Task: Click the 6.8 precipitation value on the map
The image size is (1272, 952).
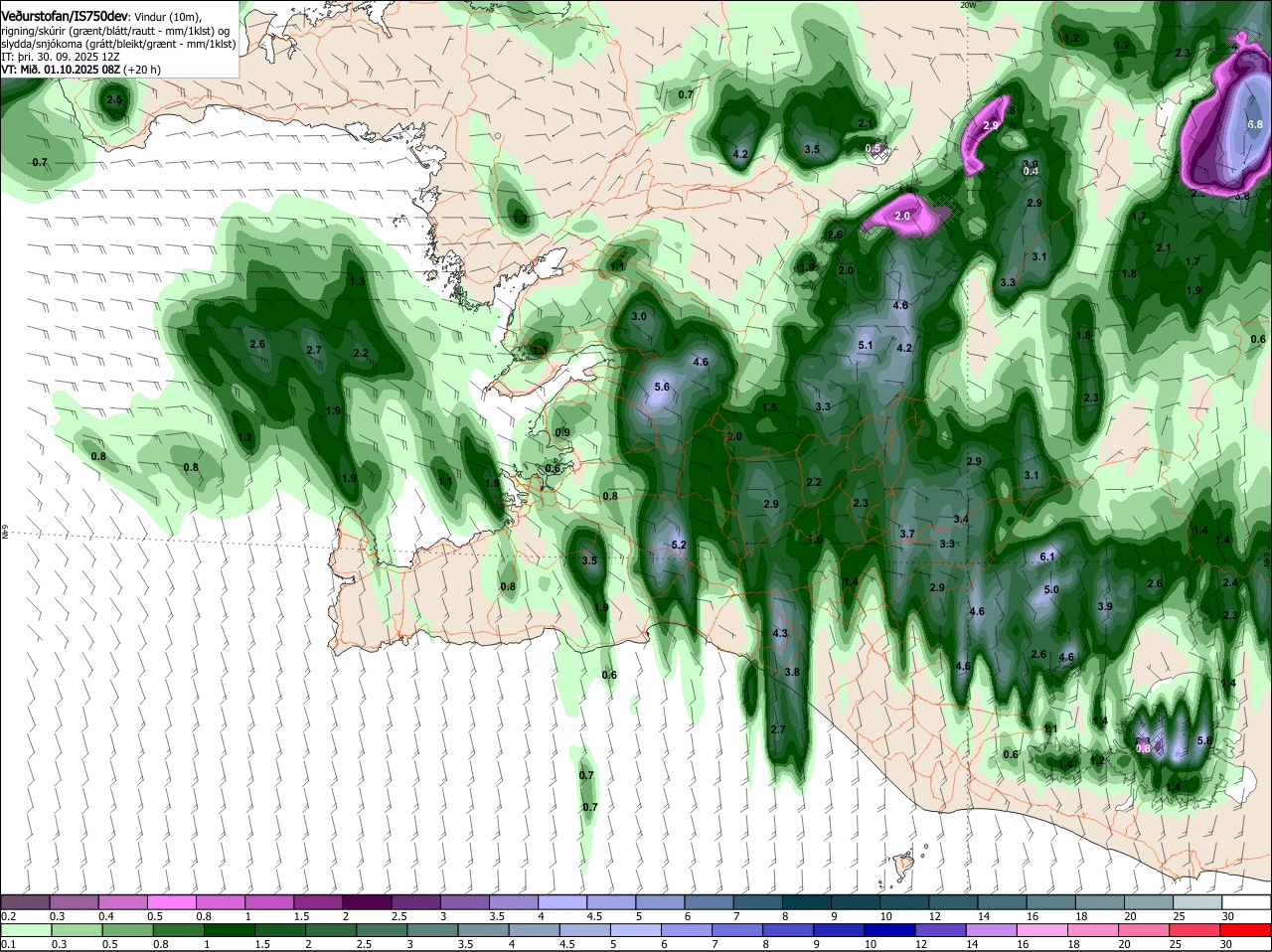Action: click(1254, 125)
